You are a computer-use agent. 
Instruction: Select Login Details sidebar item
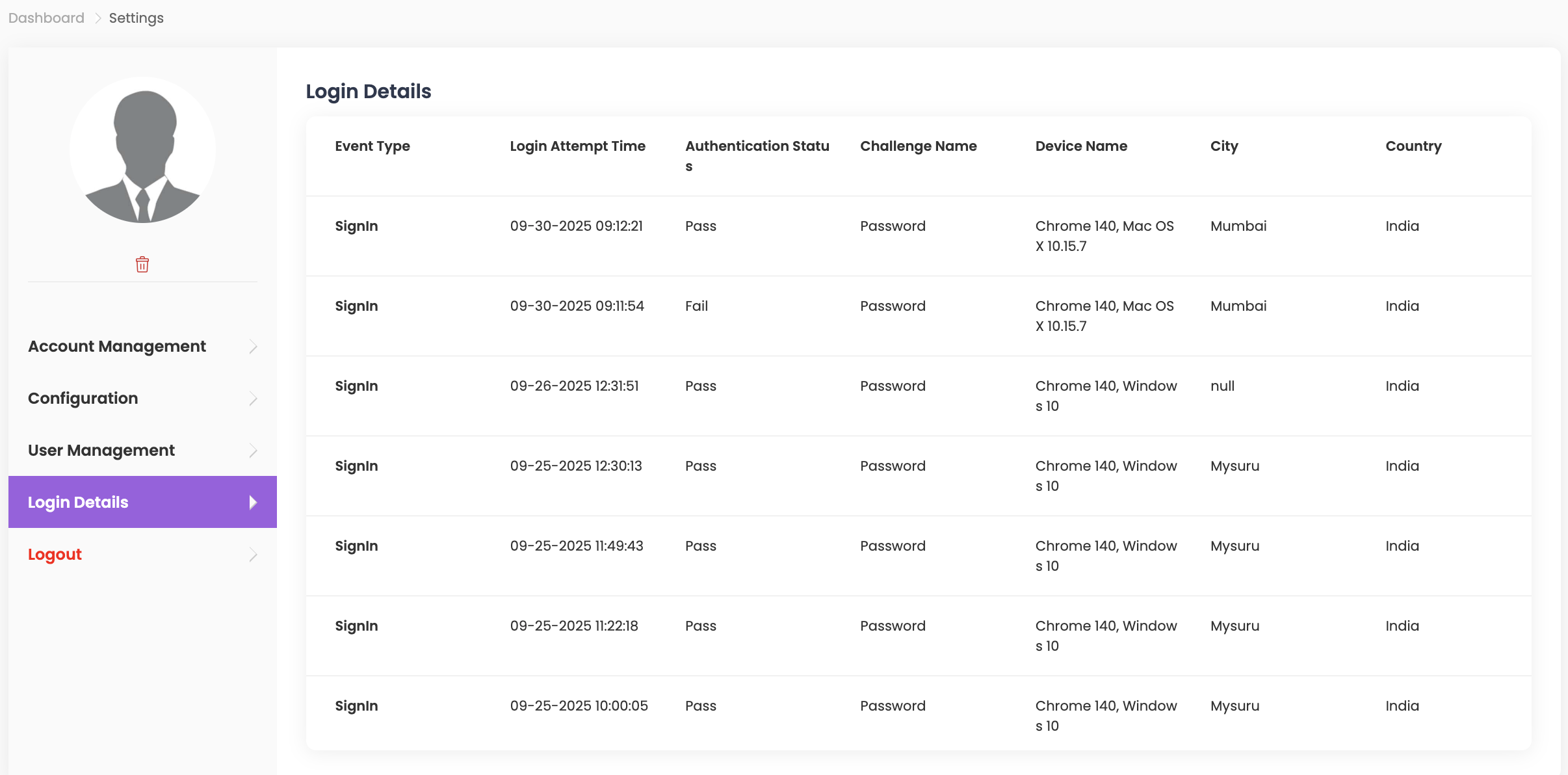(78, 502)
